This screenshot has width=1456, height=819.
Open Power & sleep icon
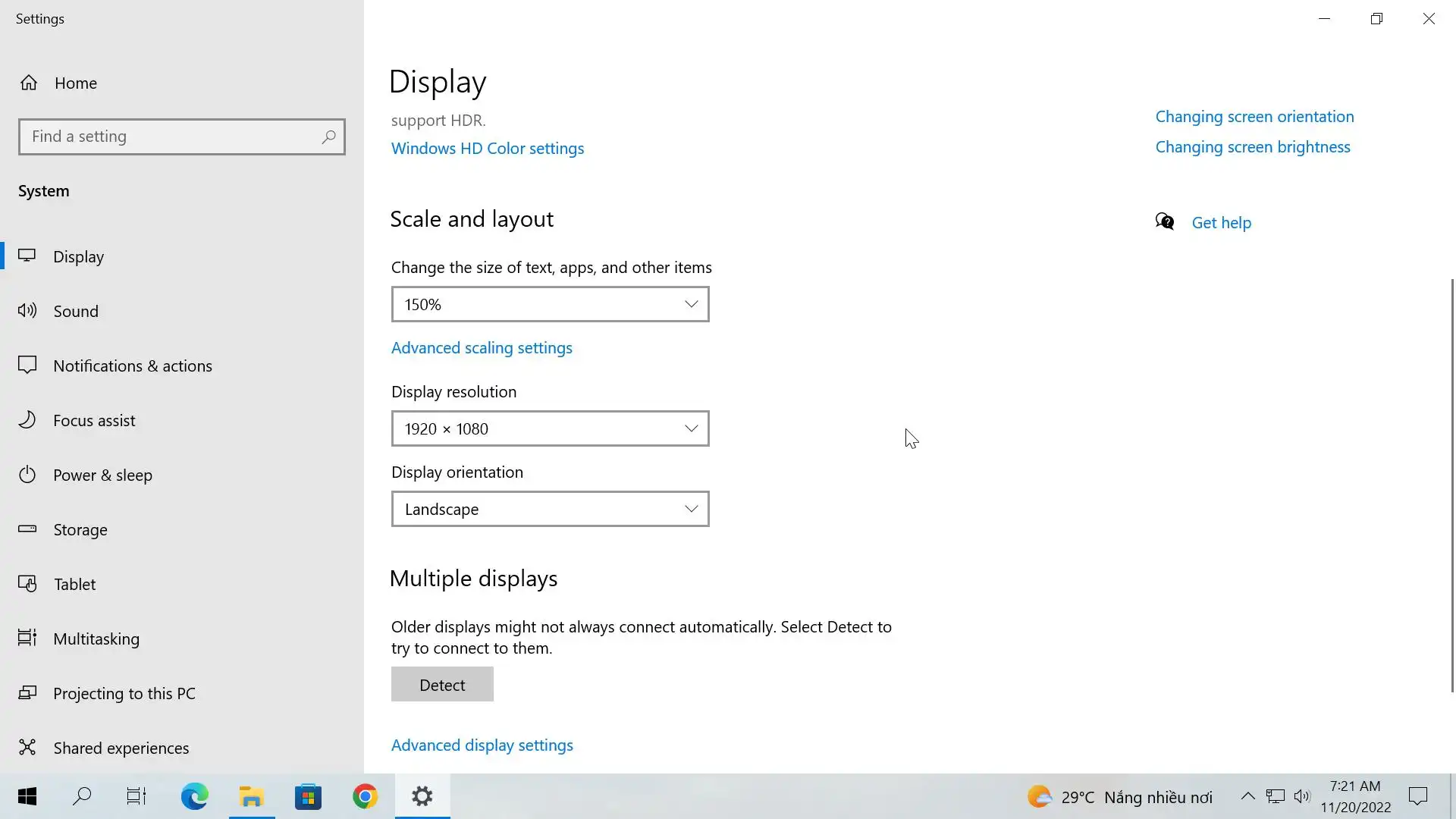[27, 475]
